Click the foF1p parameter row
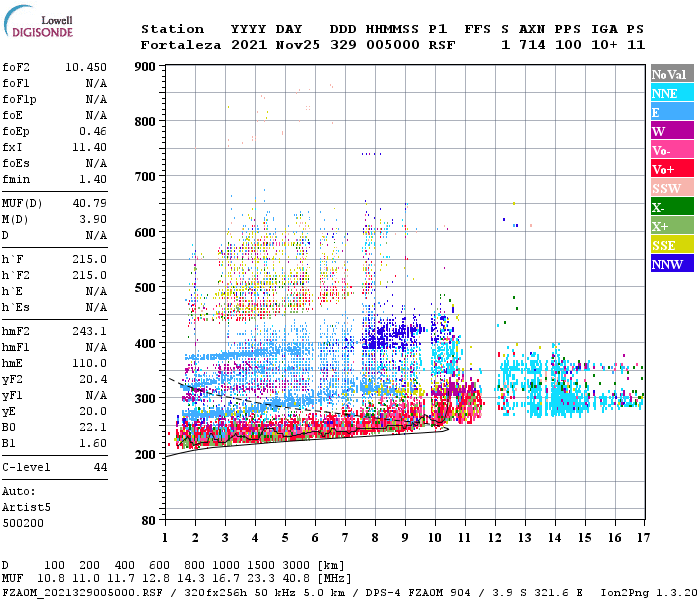Image resolution: width=700 pixels, height=600 pixels. [x=54, y=100]
